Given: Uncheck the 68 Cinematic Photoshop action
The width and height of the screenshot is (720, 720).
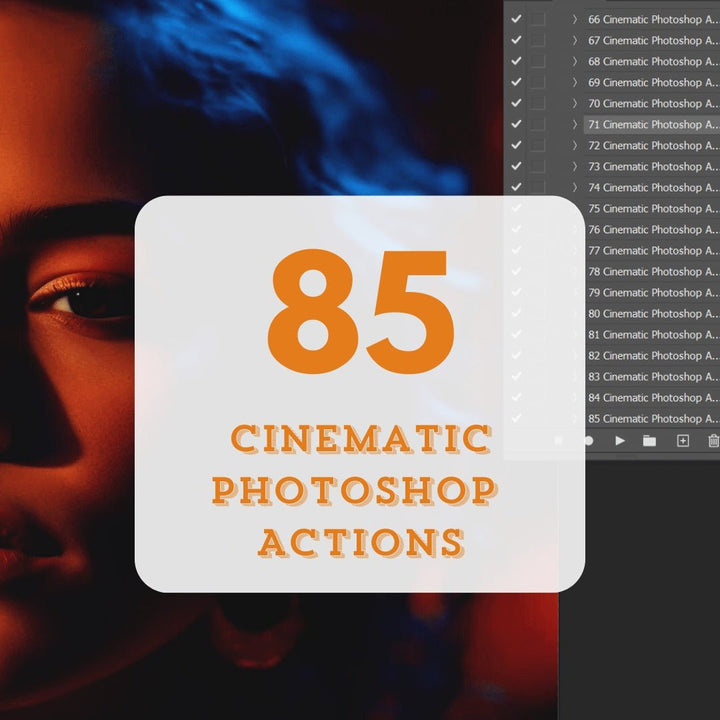Looking at the screenshot, I should [x=516, y=61].
